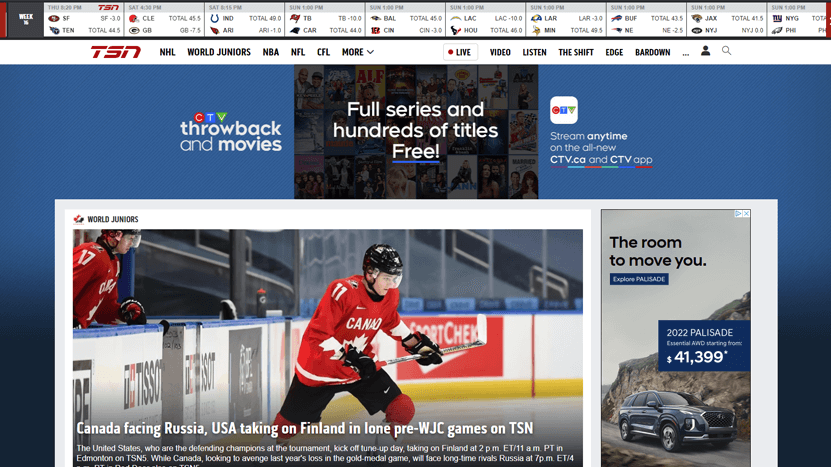Open the WORLD JUNIORS menu item
The image size is (831, 467).
coord(219,52)
